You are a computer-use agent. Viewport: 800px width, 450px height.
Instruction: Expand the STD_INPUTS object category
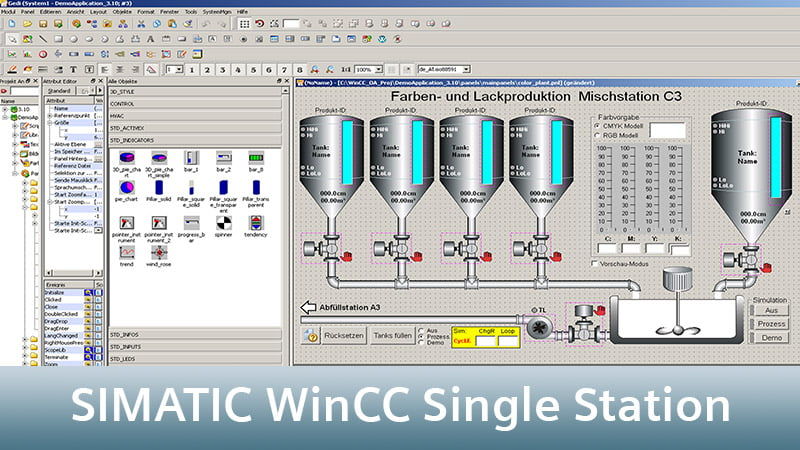point(195,347)
